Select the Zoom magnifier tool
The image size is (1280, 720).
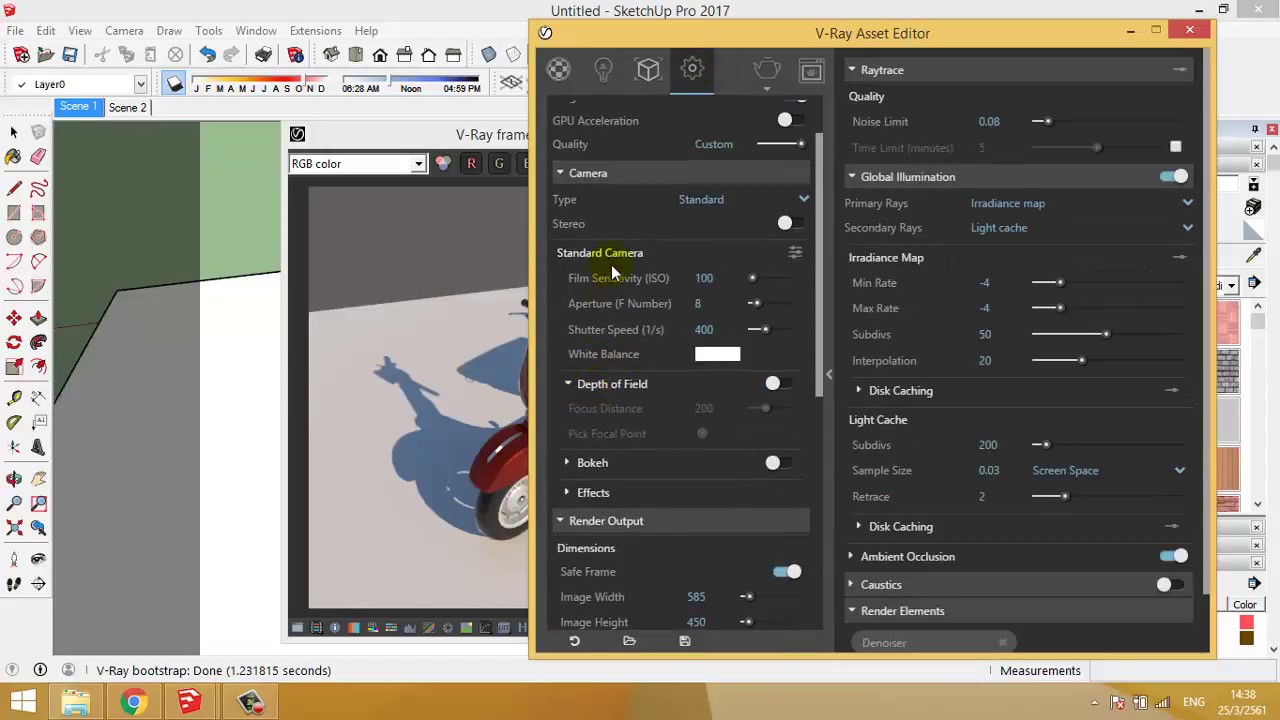tap(14, 503)
